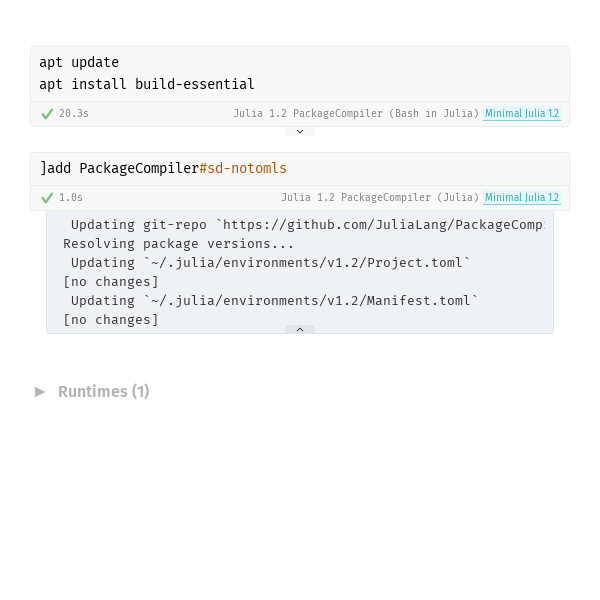This screenshot has width=600, height=600.
Task: Place cursor in the 'apt update' line
Action: pyautogui.click(x=79, y=62)
